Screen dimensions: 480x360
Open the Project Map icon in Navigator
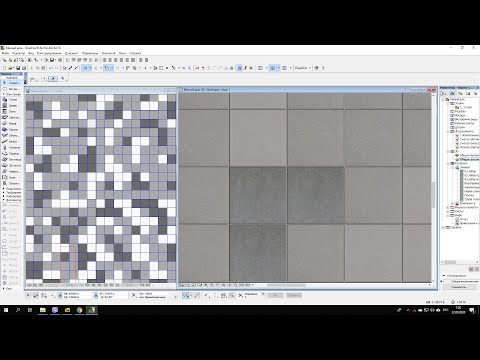(452, 94)
